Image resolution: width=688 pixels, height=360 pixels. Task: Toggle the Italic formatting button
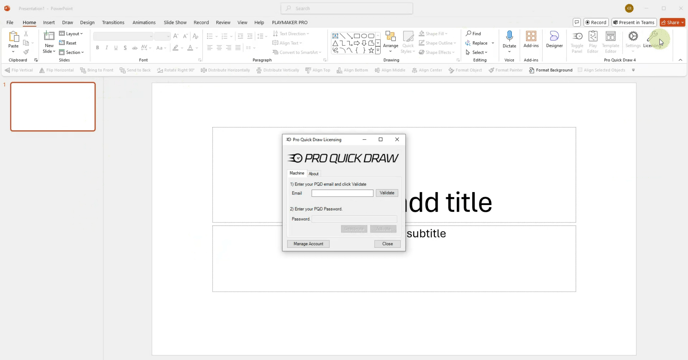(107, 48)
